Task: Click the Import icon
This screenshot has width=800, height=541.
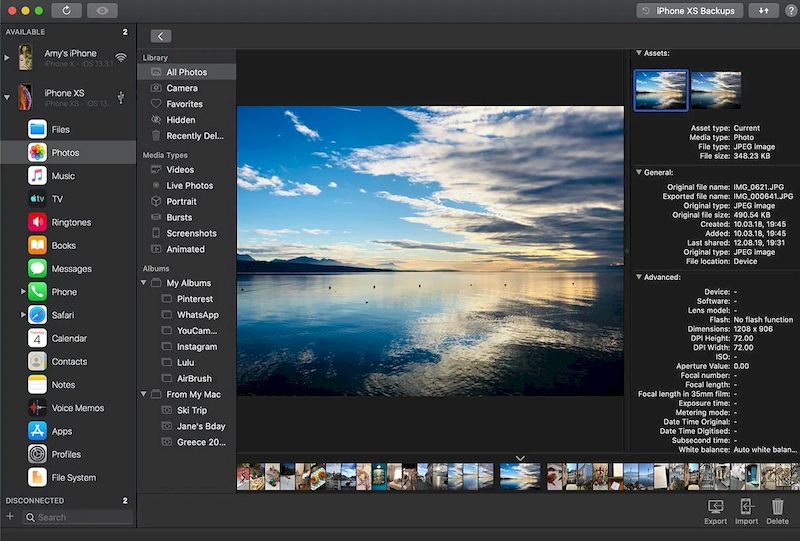Action: (746, 508)
